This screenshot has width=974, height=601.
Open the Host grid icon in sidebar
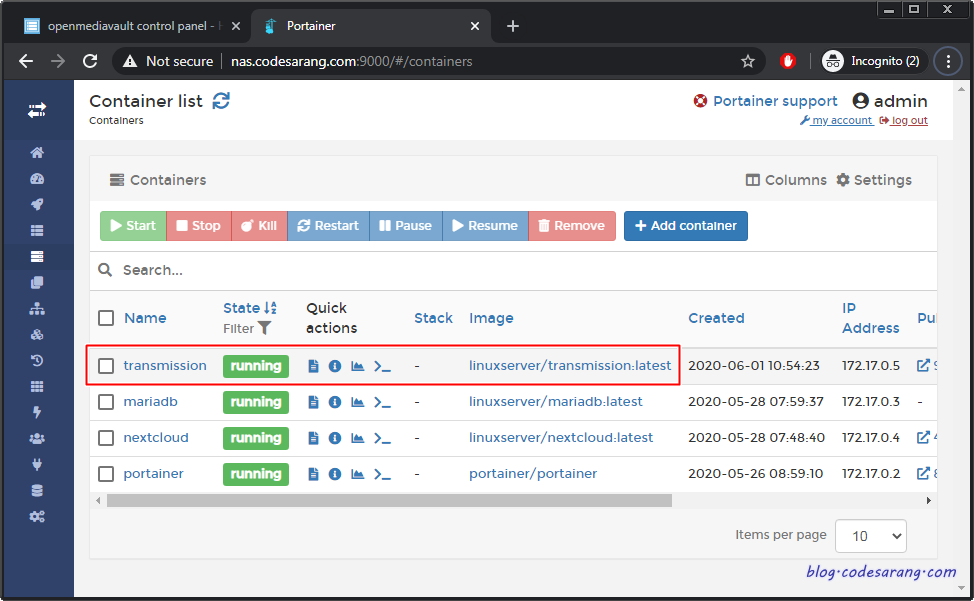tap(37, 387)
